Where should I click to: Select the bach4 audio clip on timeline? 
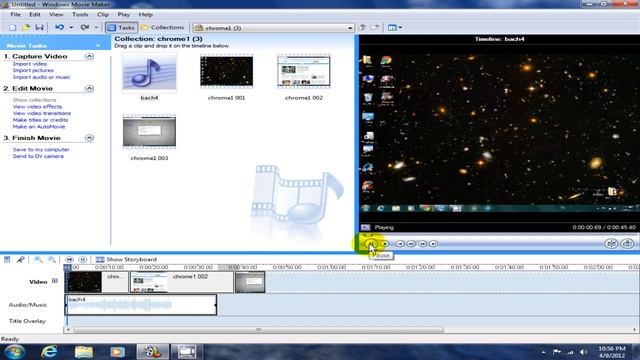tap(141, 304)
